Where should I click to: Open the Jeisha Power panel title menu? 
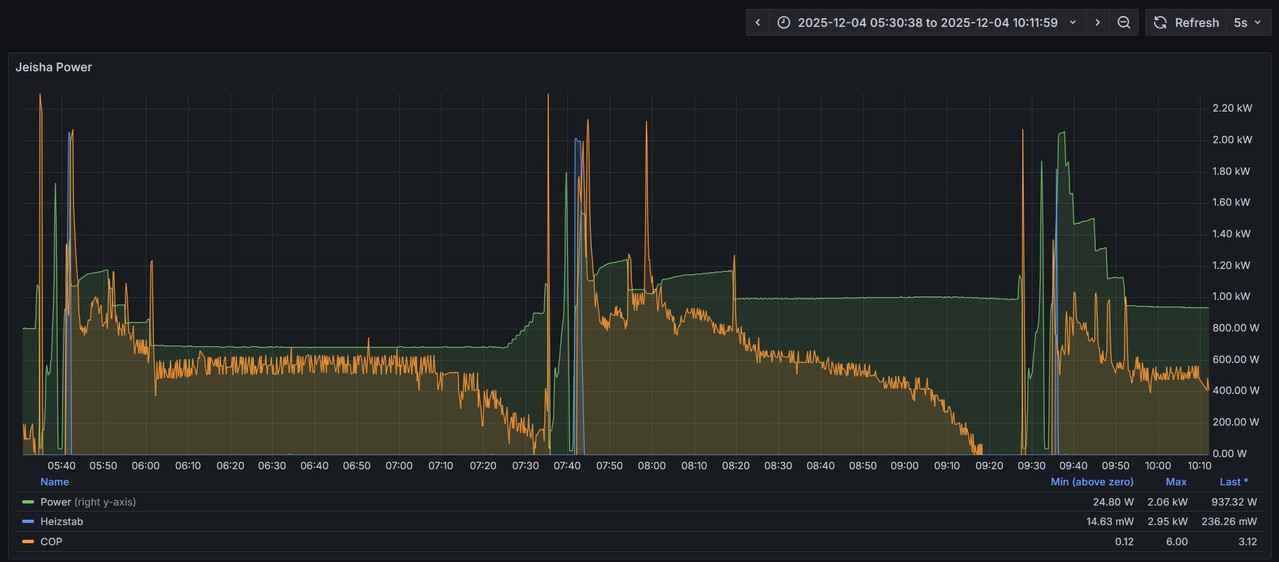[x=54, y=67]
